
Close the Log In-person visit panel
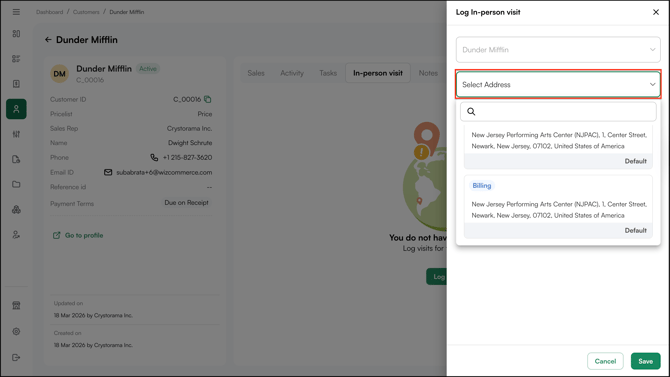[x=656, y=12]
